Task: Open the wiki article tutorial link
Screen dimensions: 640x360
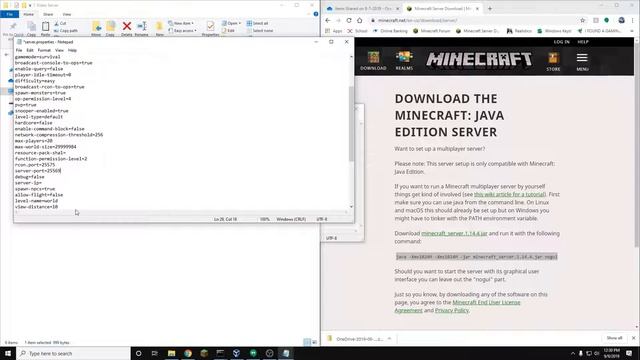Action: click(509, 194)
